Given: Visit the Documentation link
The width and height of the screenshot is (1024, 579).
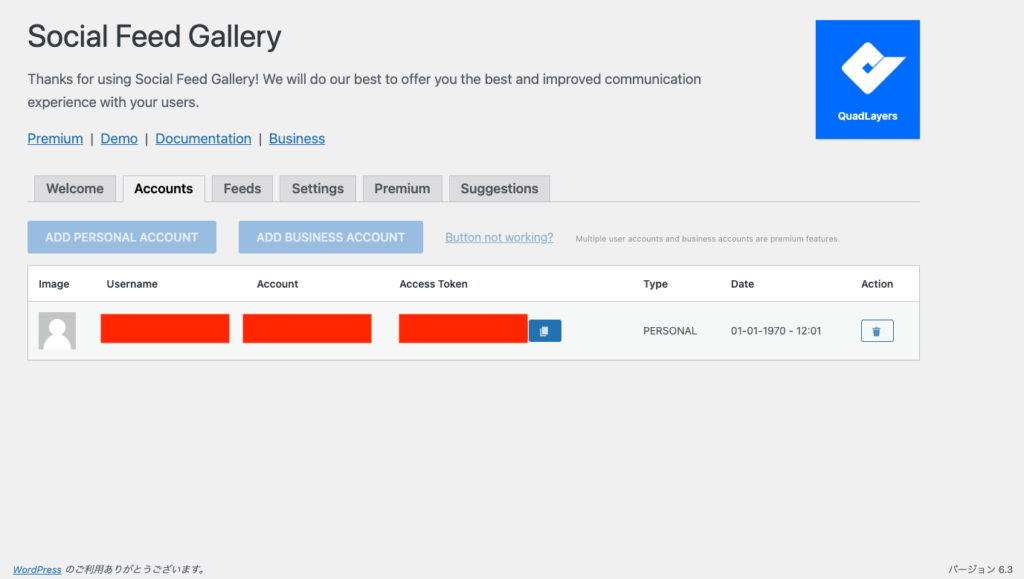Looking at the screenshot, I should click(x=203, y=139).
